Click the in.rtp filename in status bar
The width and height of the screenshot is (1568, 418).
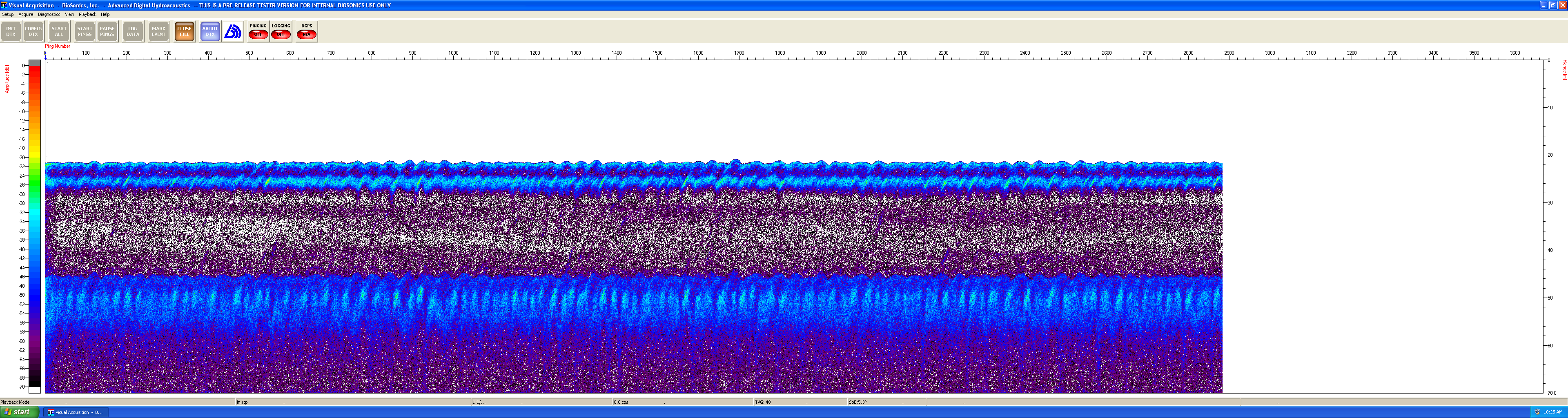pyautogui.click(x=242, y=402)
